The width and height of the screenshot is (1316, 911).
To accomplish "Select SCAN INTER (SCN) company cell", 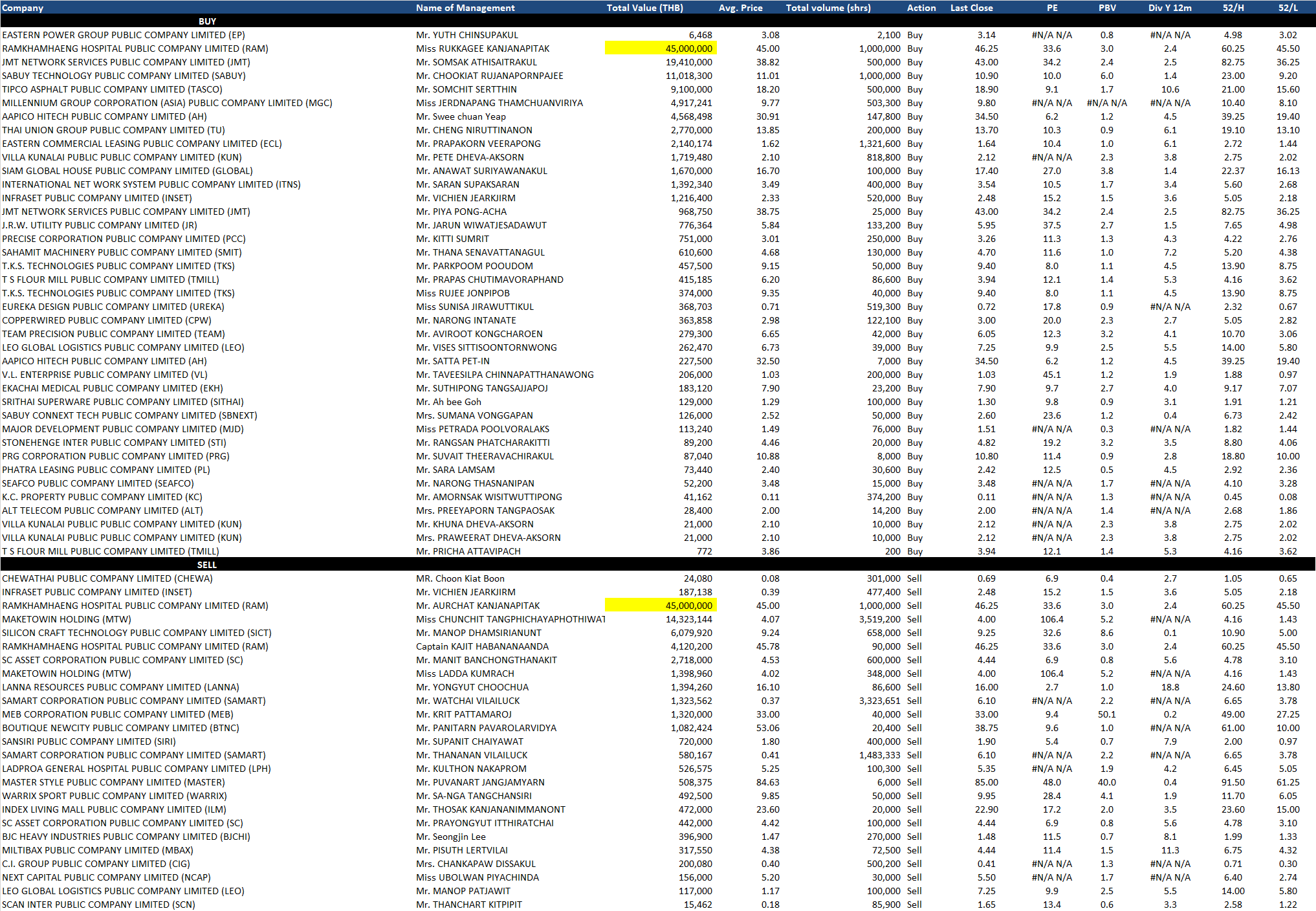I will [98, 905].
